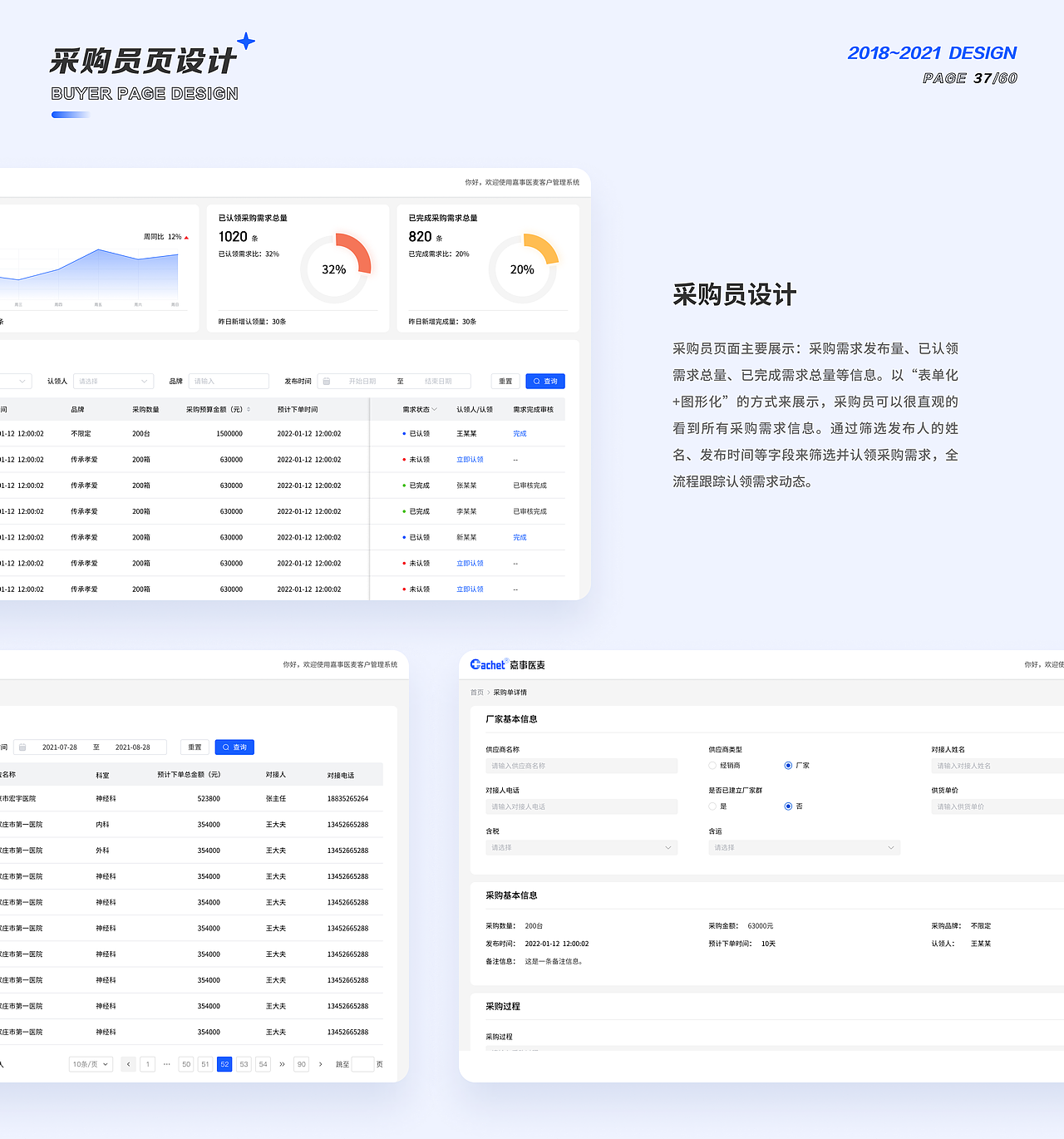Click the 内科 department cell
1064x1139 pixels.
pos(102,825)
